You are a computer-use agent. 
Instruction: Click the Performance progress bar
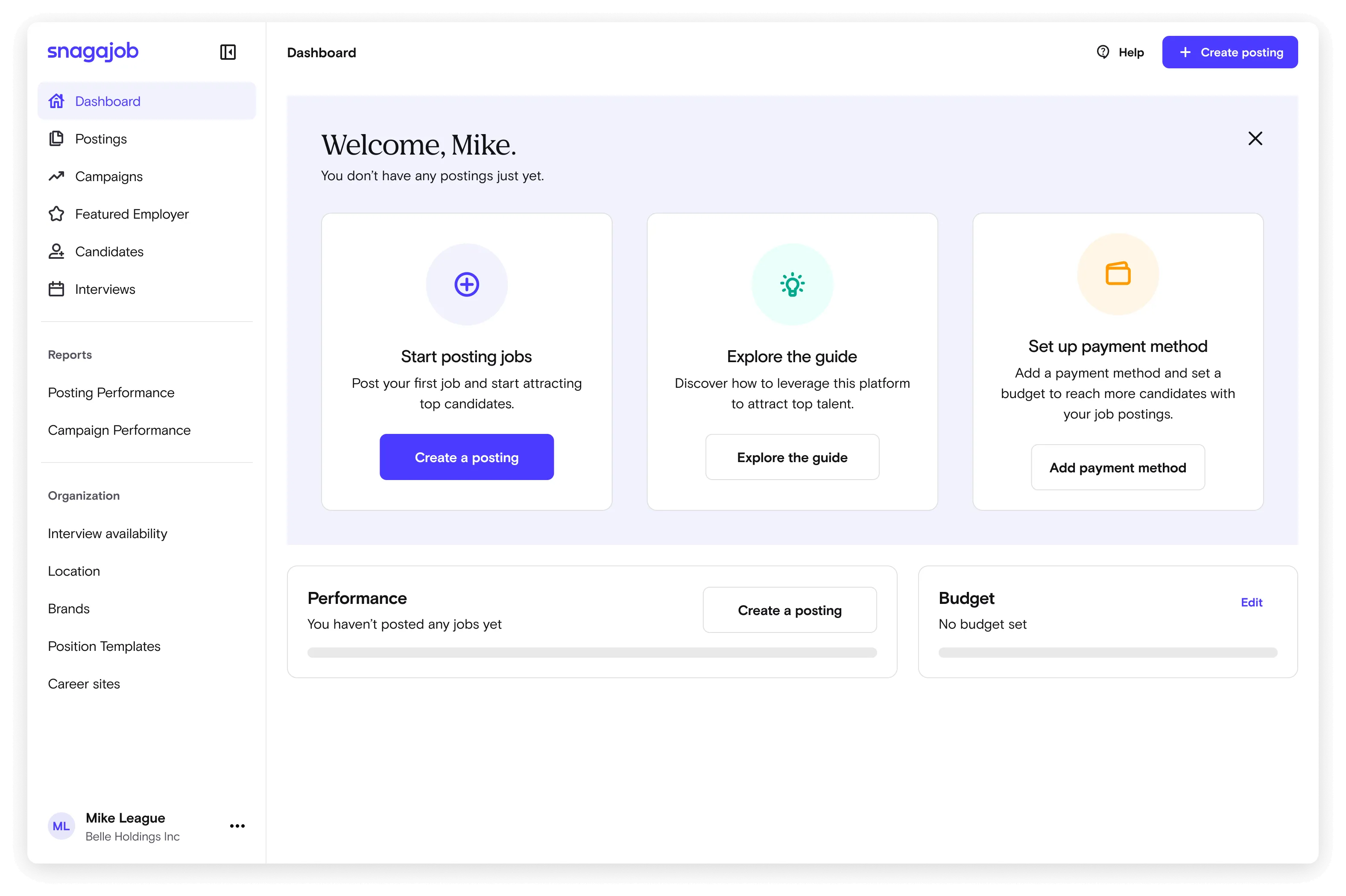tap(592, 653)
